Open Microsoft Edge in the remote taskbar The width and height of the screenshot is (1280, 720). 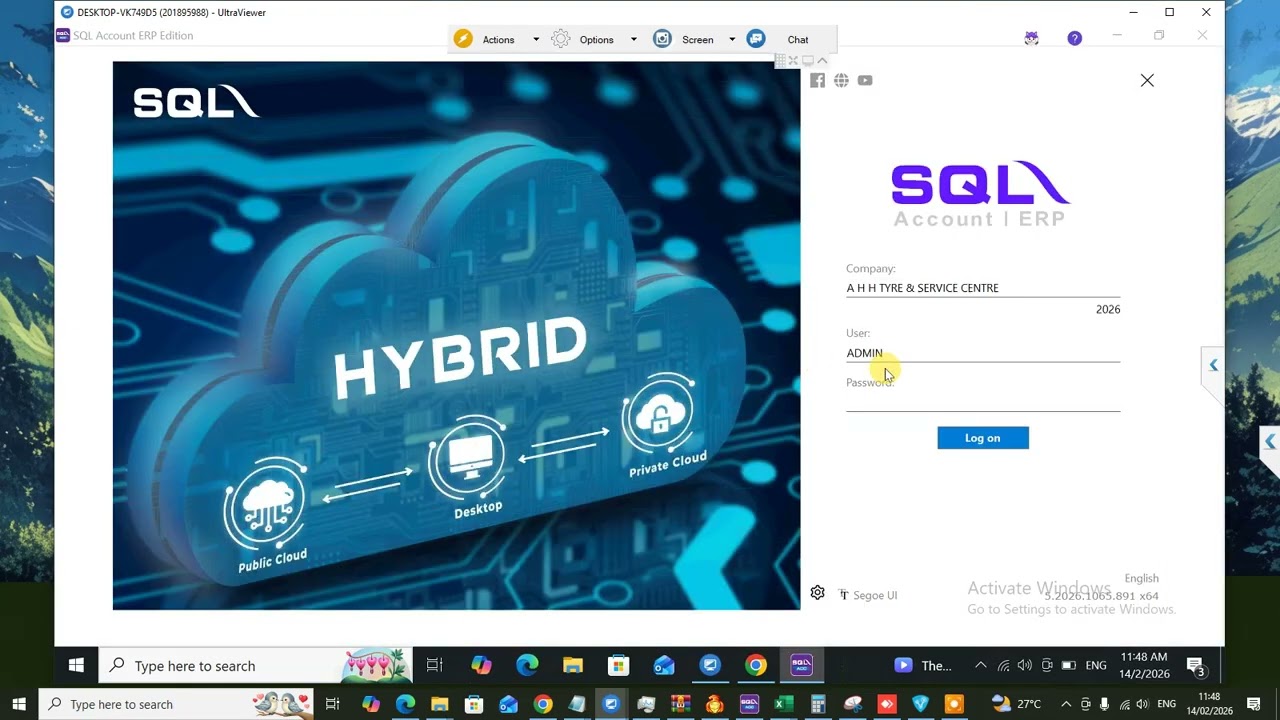[527, 665]
